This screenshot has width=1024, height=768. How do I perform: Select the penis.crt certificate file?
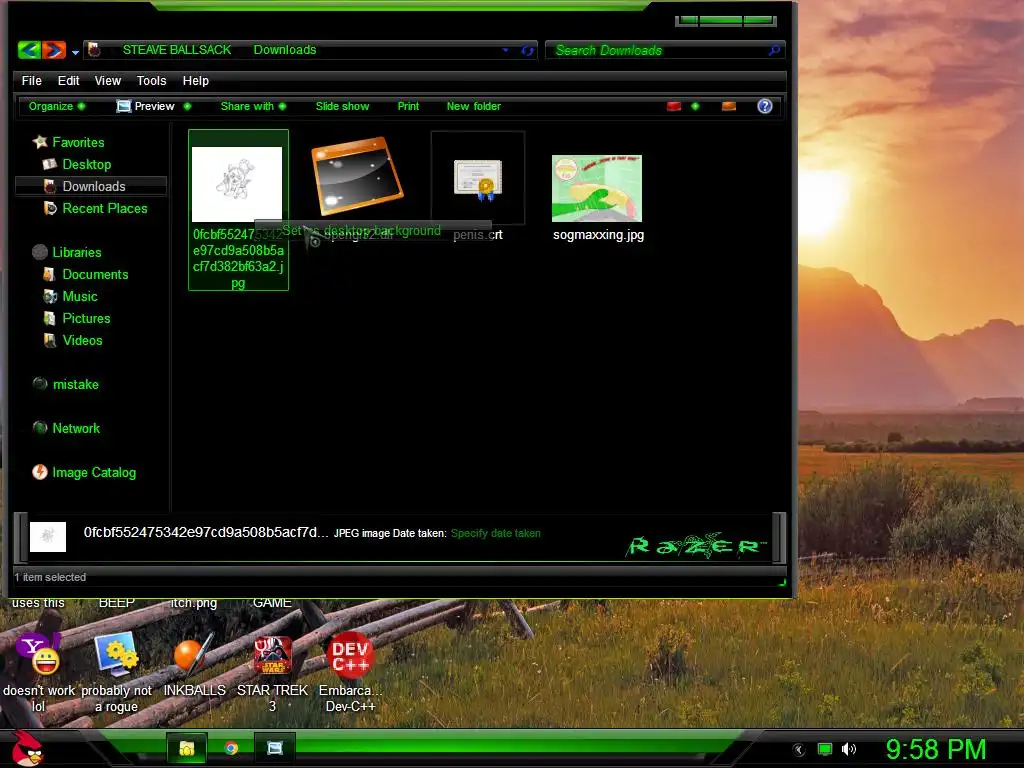coord(478,178)
